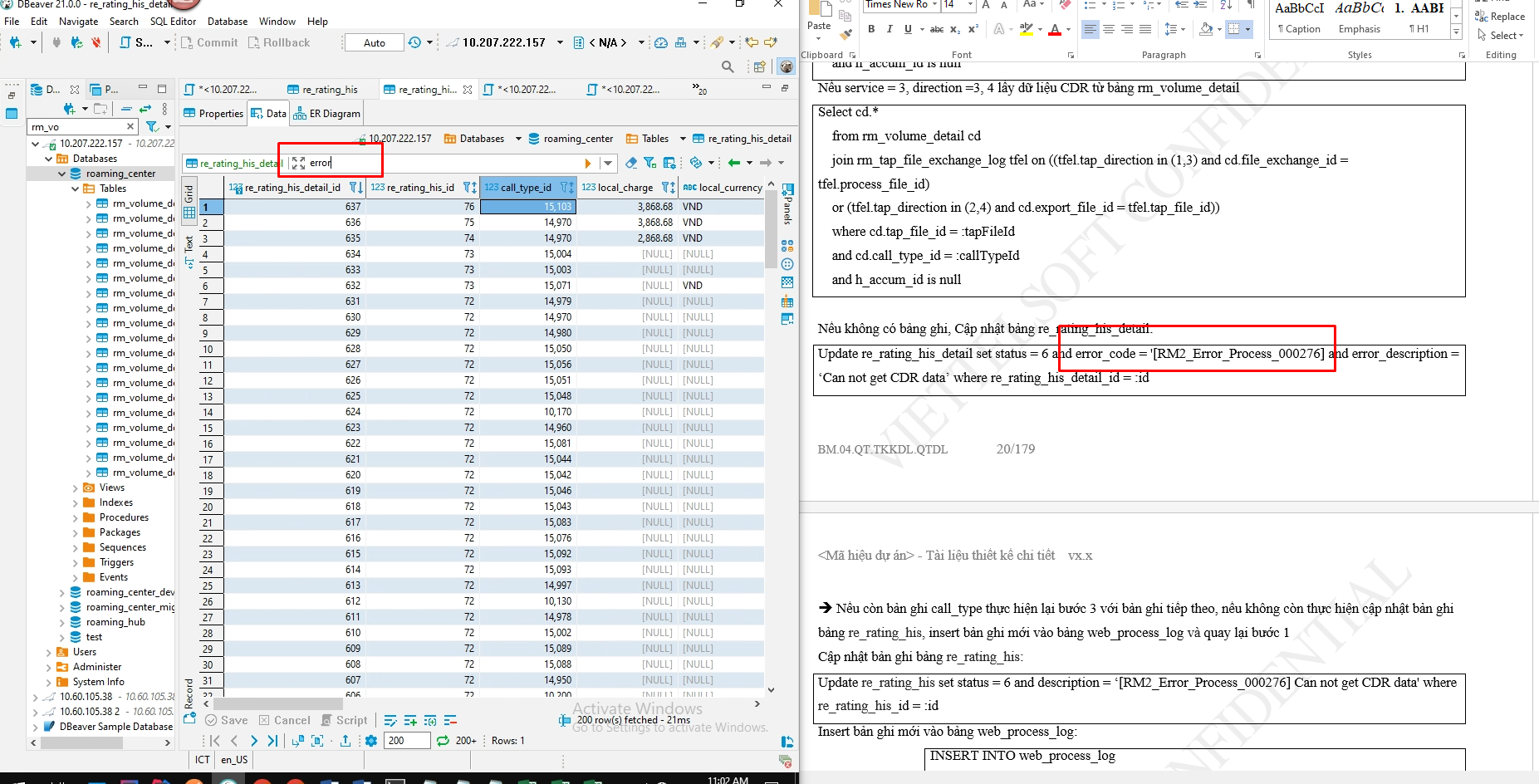This screenshot has width=1539, height=784.
Task: Open DBeaver search magnifier icon
Action: [x=728, y=66]
